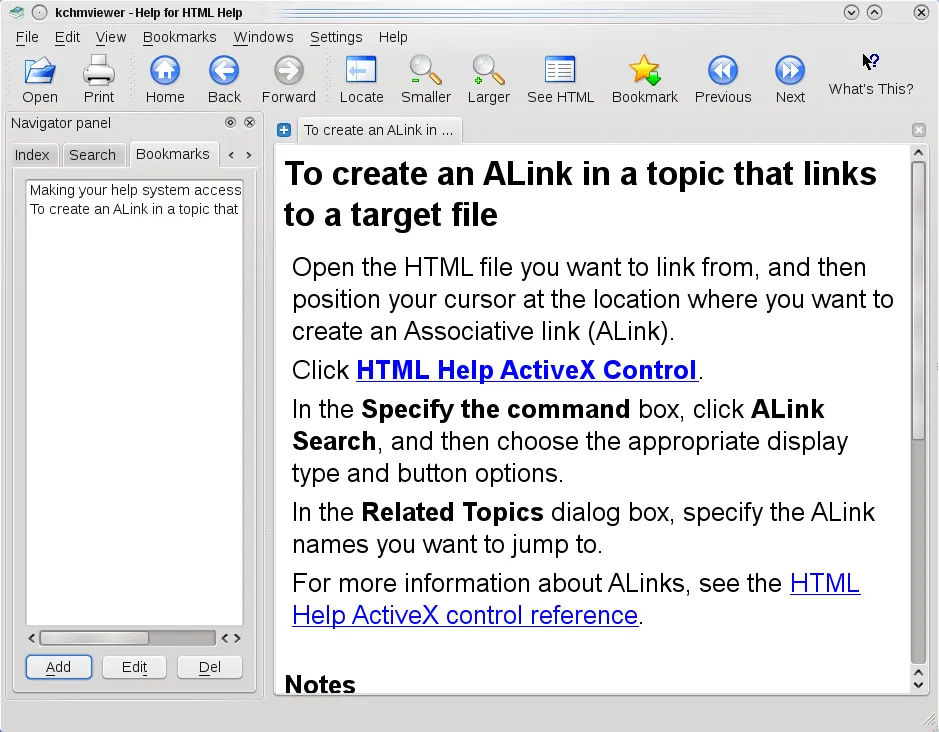Screen dimensions: 939x732
Task: Delete the selected bookmark with Del
Action: pyautogui.click(x=209, y=666)
